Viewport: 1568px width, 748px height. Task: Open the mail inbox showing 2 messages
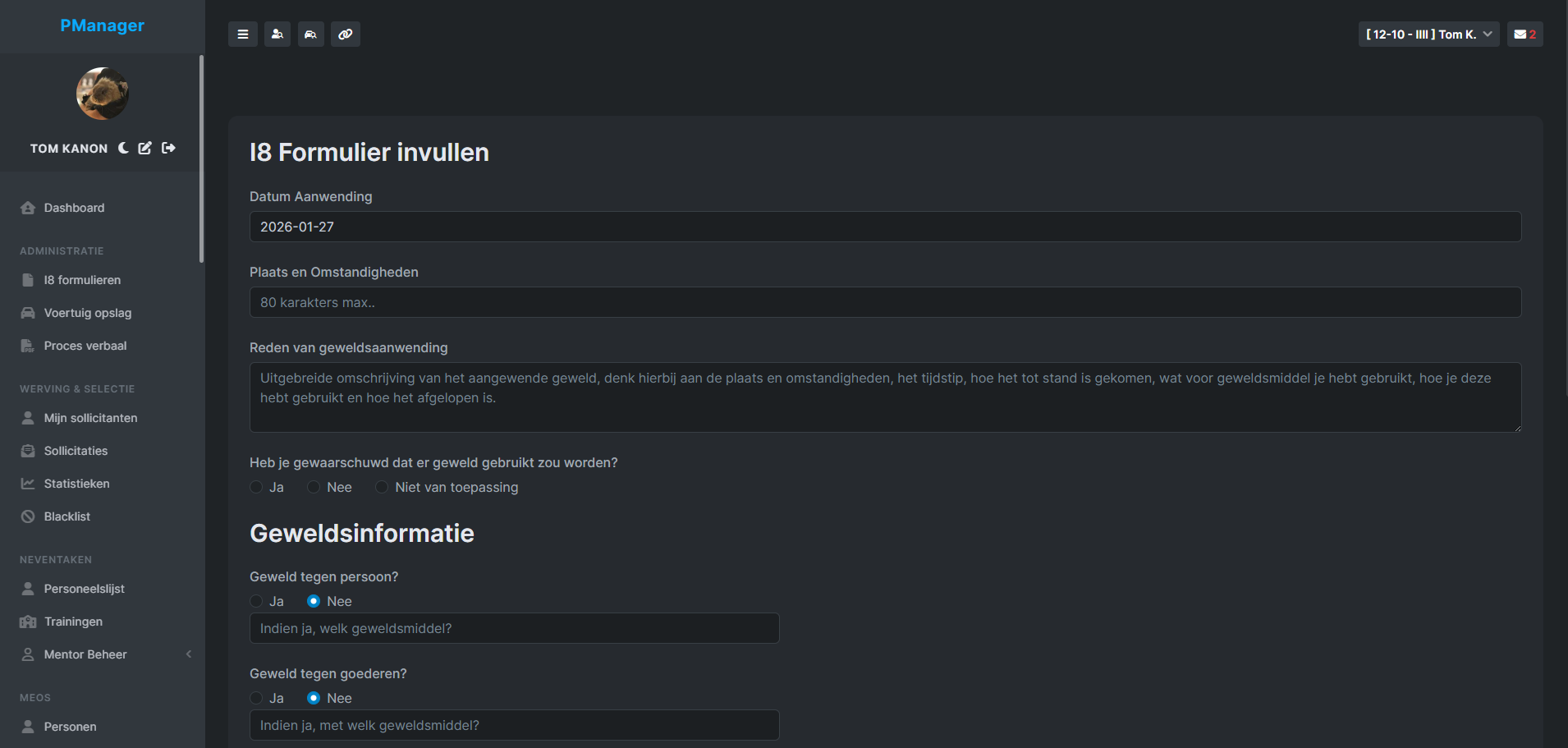(x=1524, y=34)
